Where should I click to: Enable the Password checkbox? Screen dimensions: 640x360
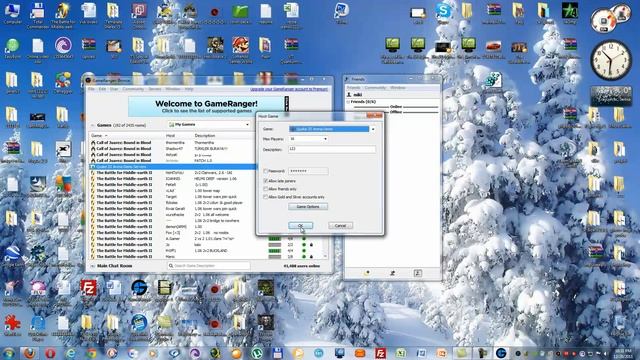(x=266, y=171)
